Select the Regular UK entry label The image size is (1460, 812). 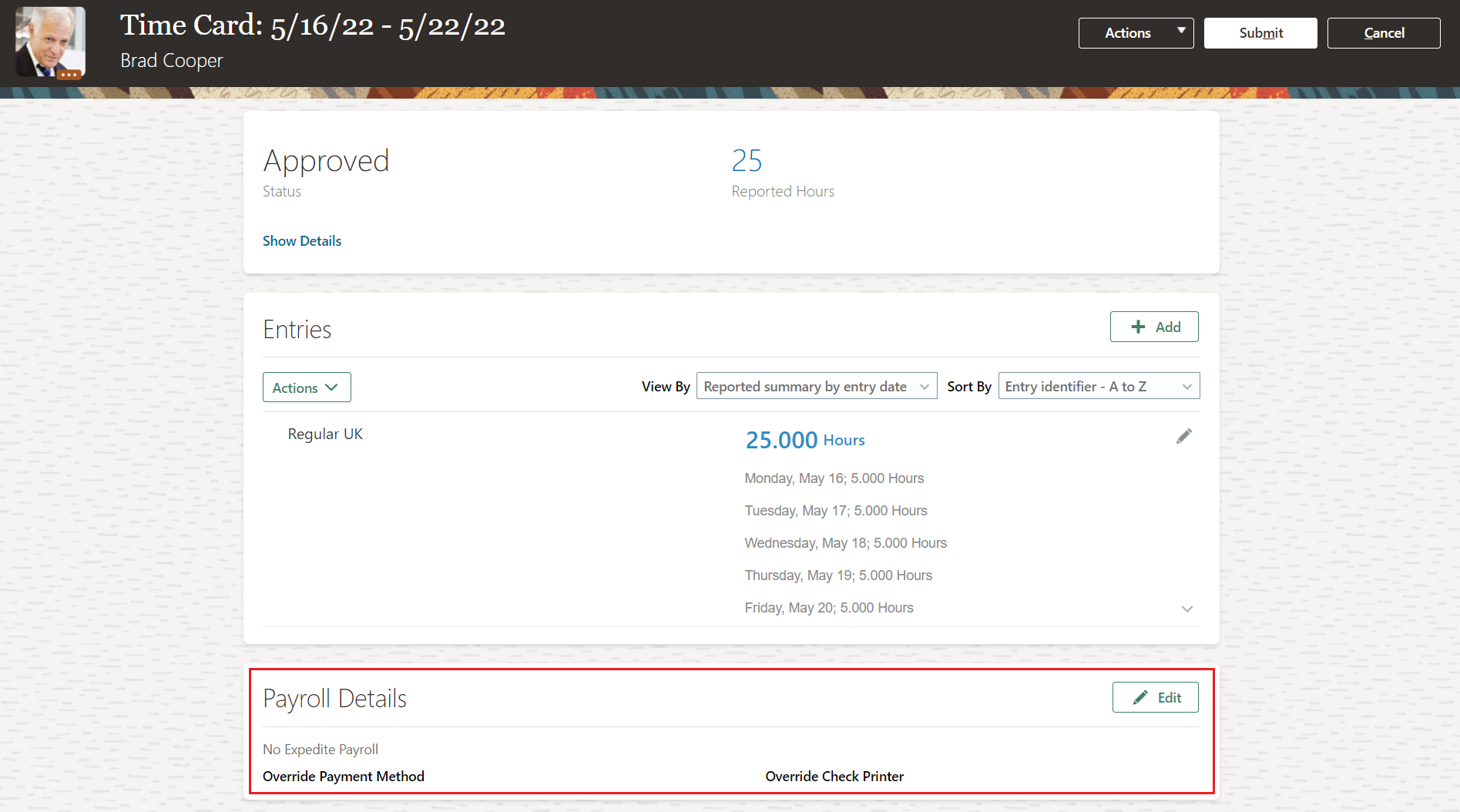click(x=324, y=433)
